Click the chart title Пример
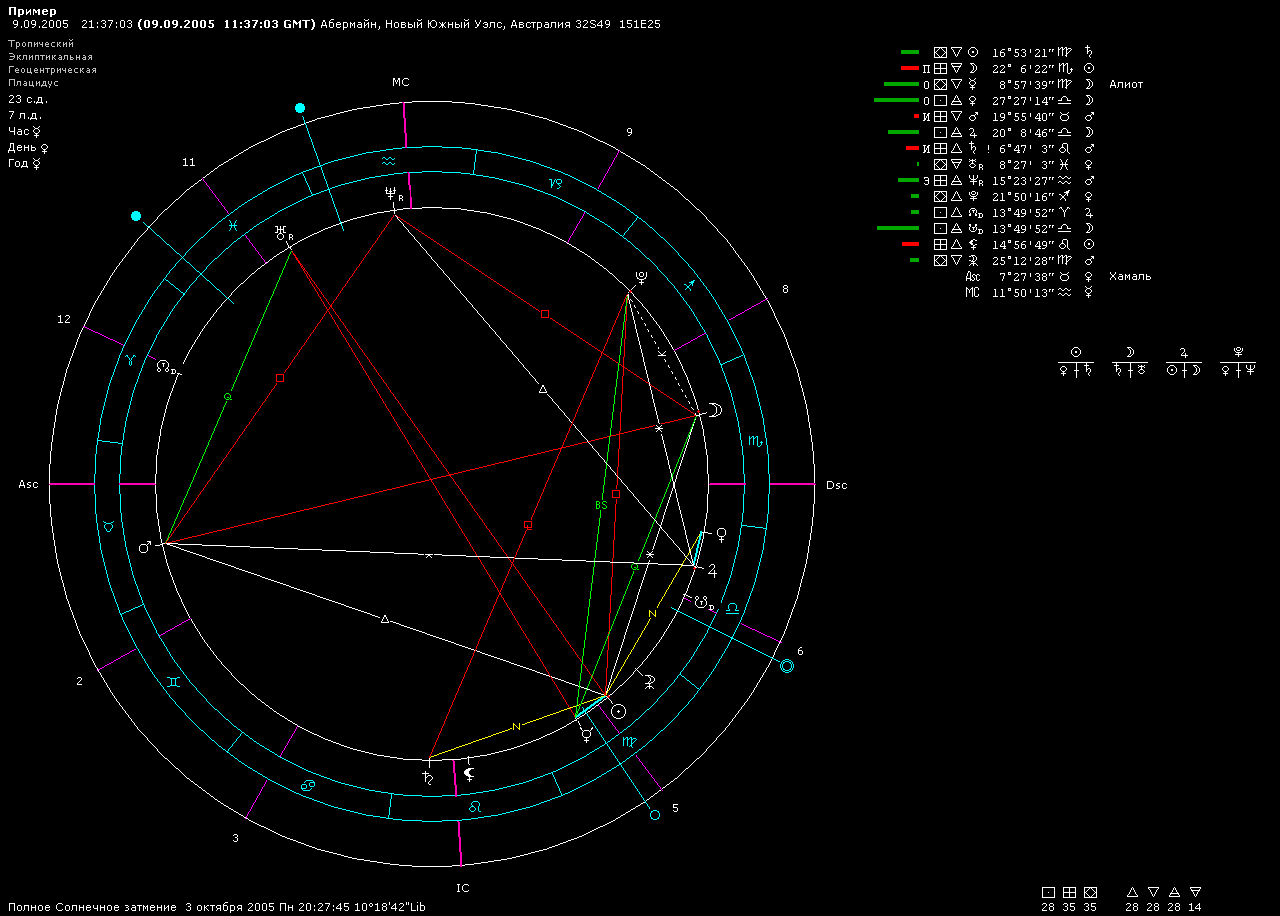This screenshot has width=1280, height=916. pos(33,11)
